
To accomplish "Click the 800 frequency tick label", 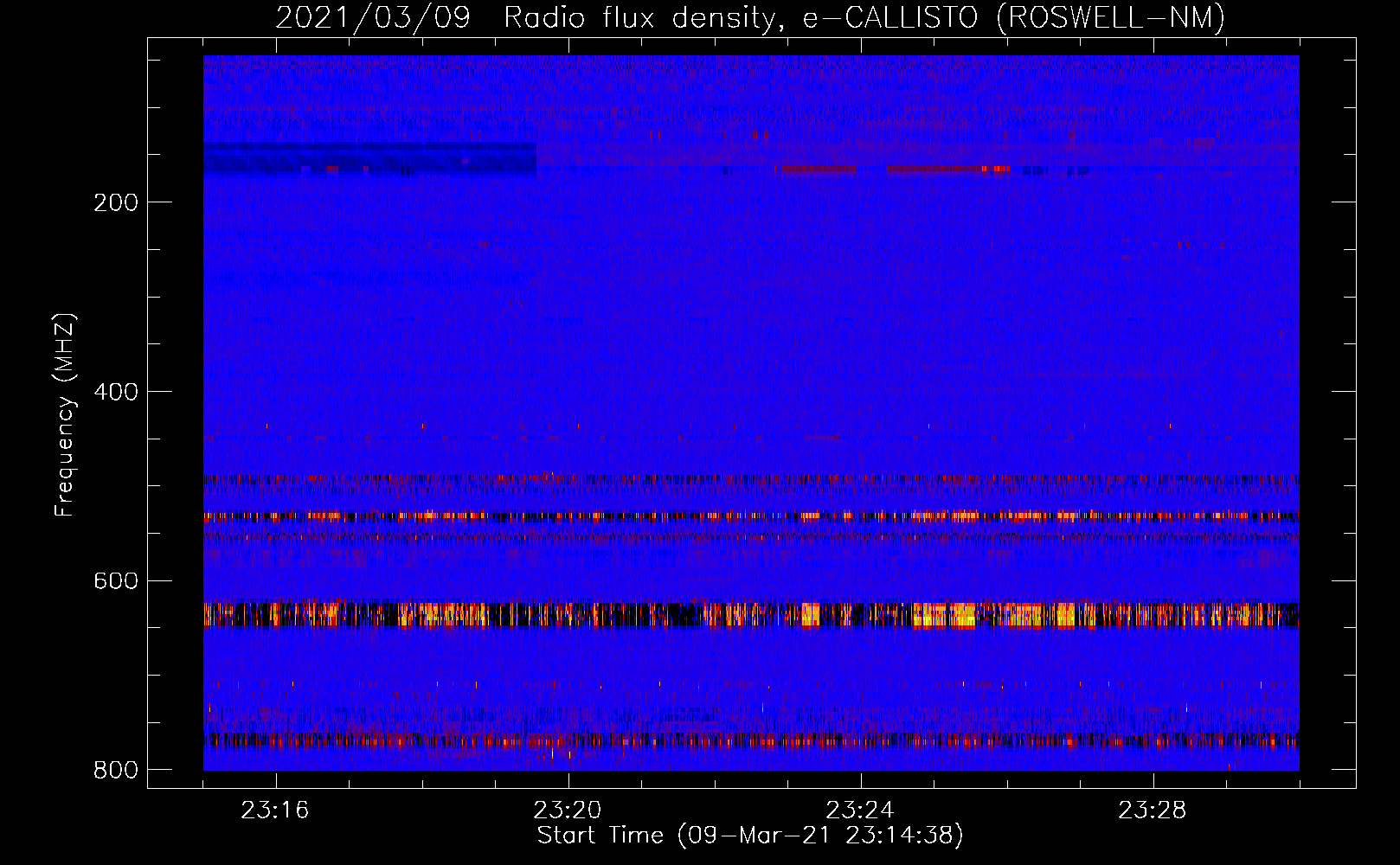I will [x=116, y=770].
